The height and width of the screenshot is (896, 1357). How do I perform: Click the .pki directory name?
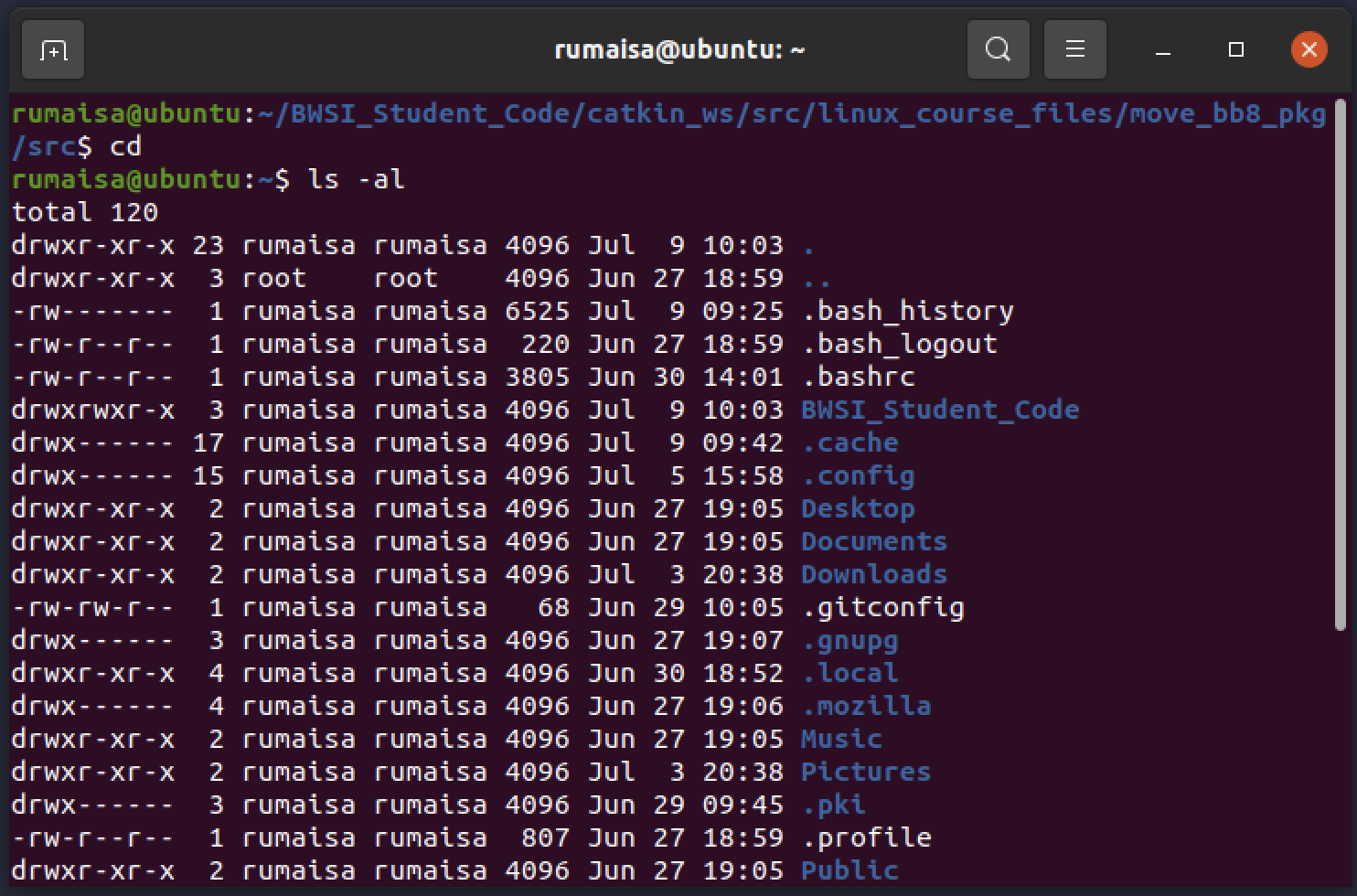pos(834,805)
